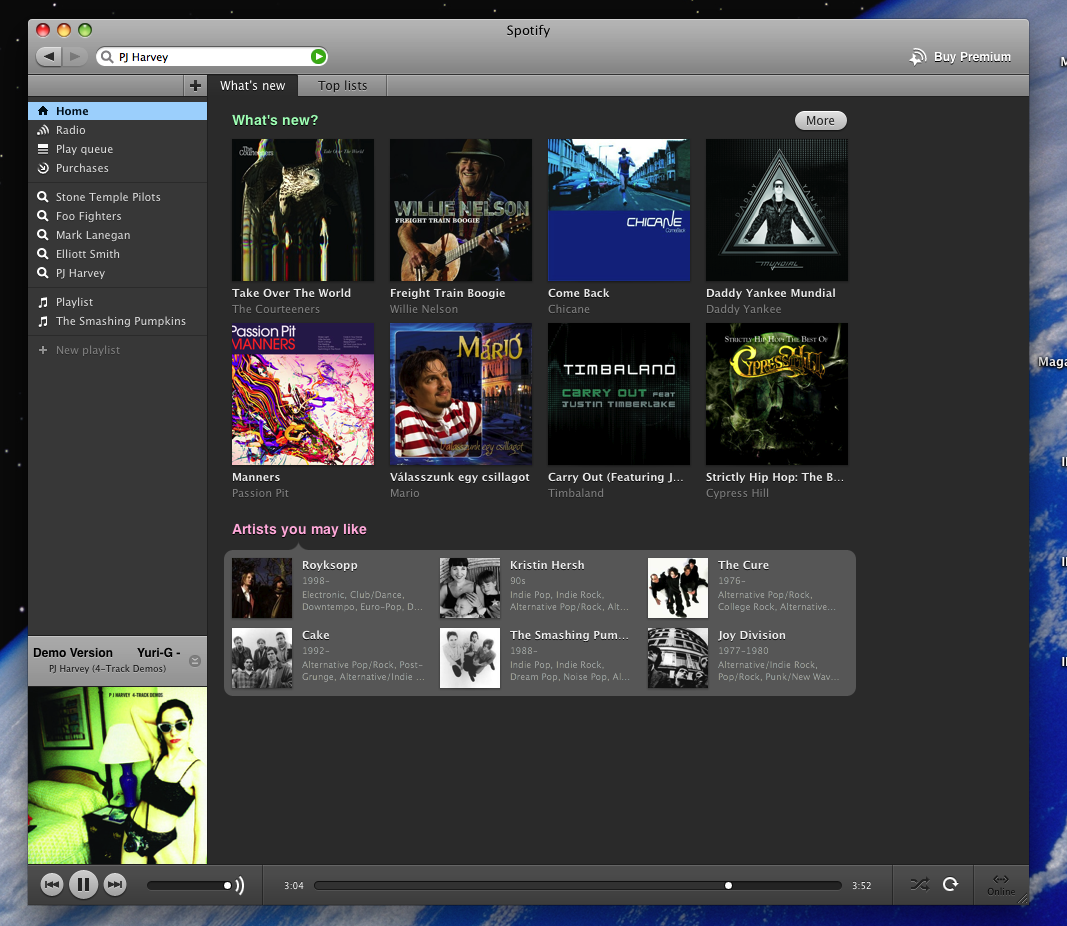Click the magnifier icon in search field
This screenshot has height=926, width=1067.
tap(107, 56)
